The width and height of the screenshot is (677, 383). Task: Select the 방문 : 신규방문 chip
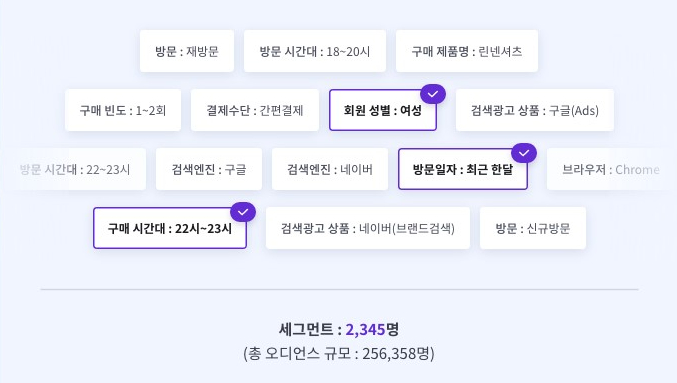click(x=533, y=228)
